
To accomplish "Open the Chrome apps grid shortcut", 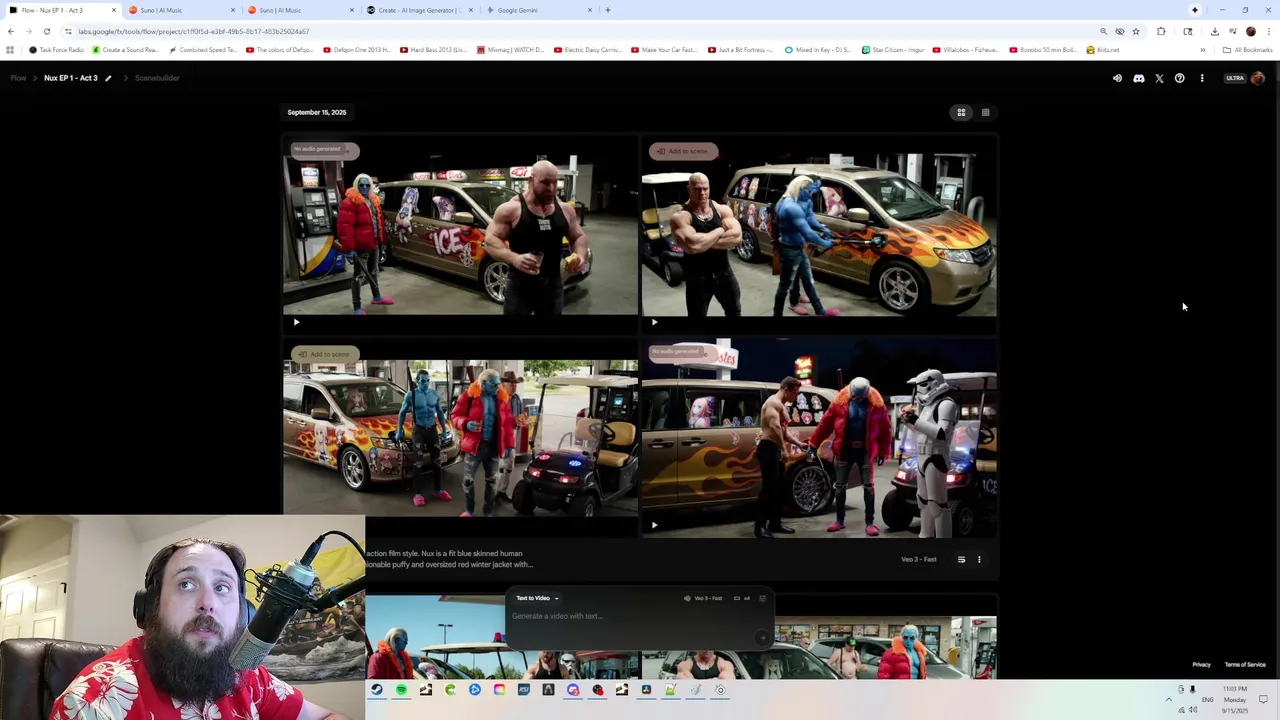I will pos(10,50).
